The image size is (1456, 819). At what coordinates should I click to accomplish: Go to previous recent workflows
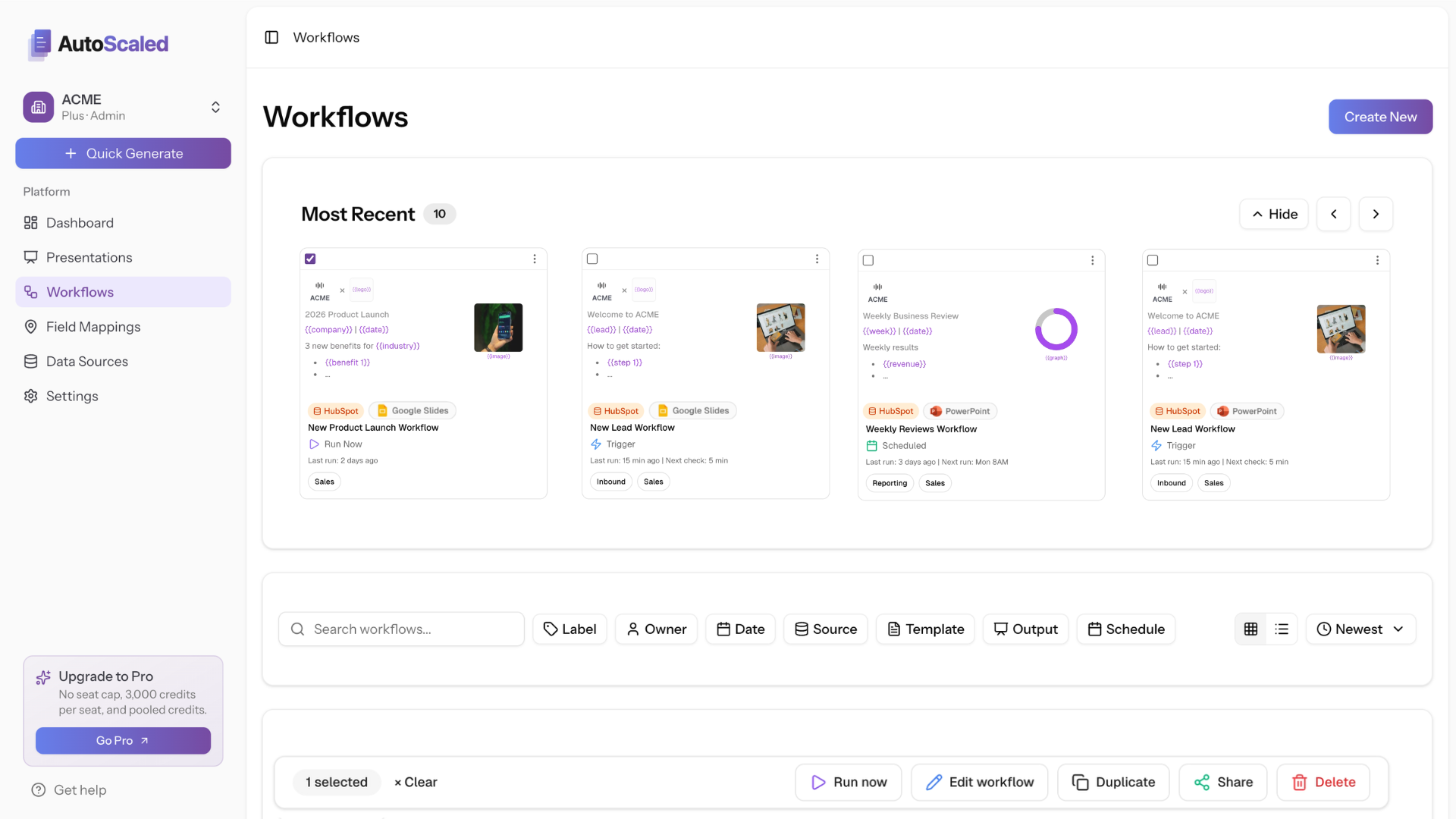pos(1334,214)
